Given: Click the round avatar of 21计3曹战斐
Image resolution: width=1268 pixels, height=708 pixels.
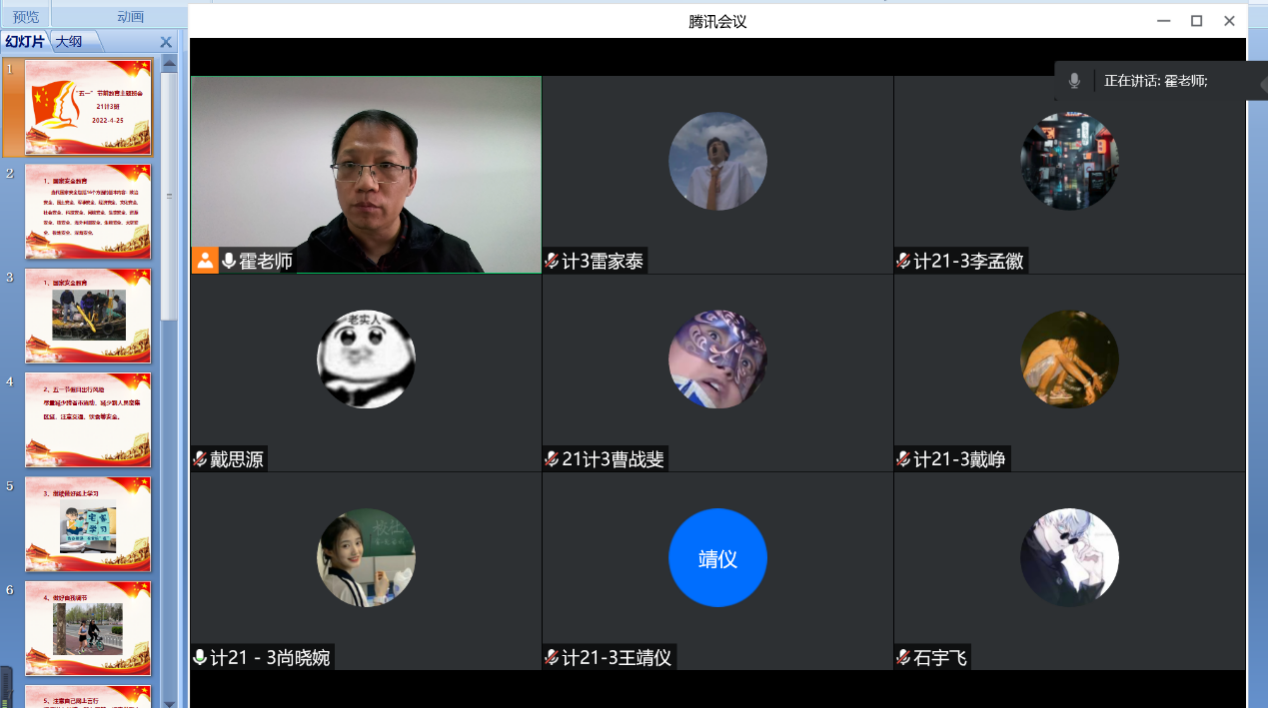Looking at the screenshot, I should tap(718, 359).
